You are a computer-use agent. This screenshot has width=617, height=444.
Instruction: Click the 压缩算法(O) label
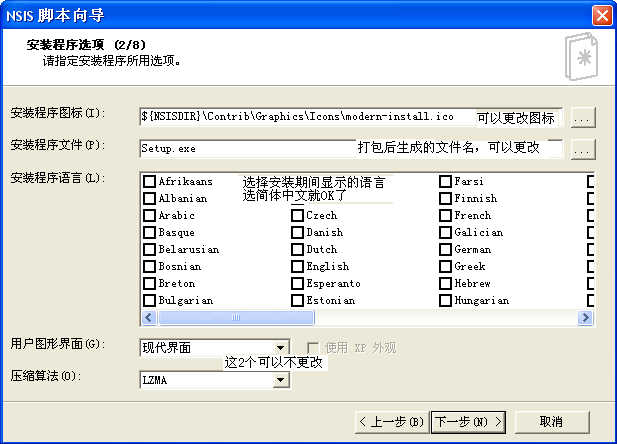46,377
